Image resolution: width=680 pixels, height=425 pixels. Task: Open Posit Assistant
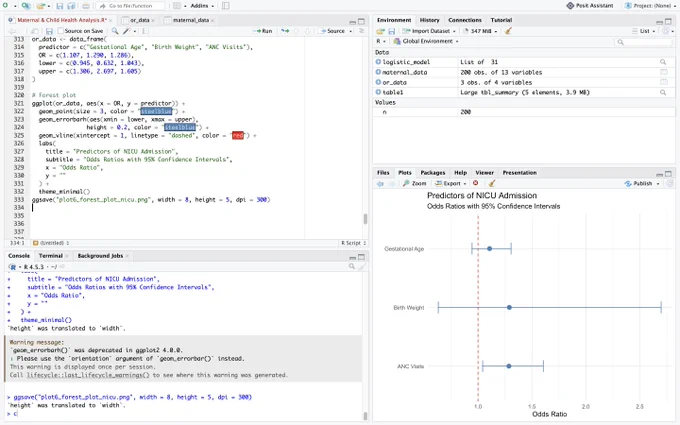click(x=590, y=6)
